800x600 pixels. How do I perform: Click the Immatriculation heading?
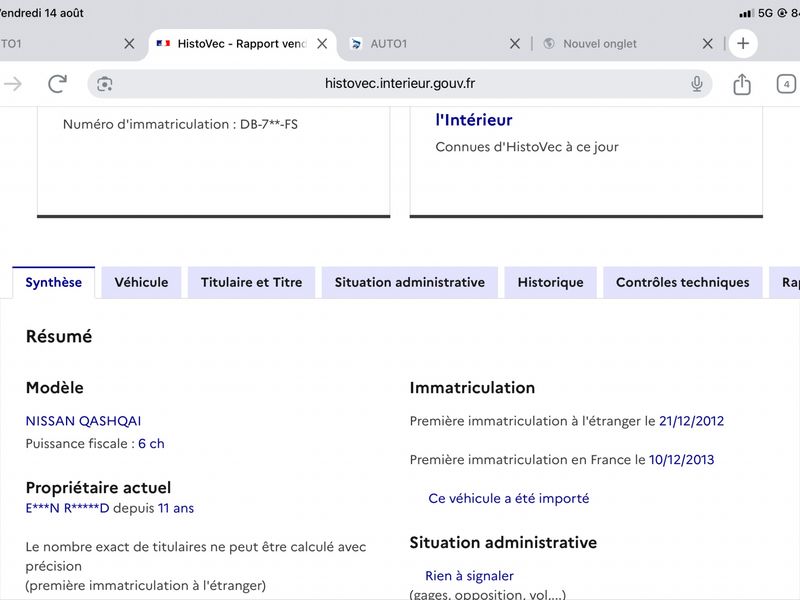point(472,388)
